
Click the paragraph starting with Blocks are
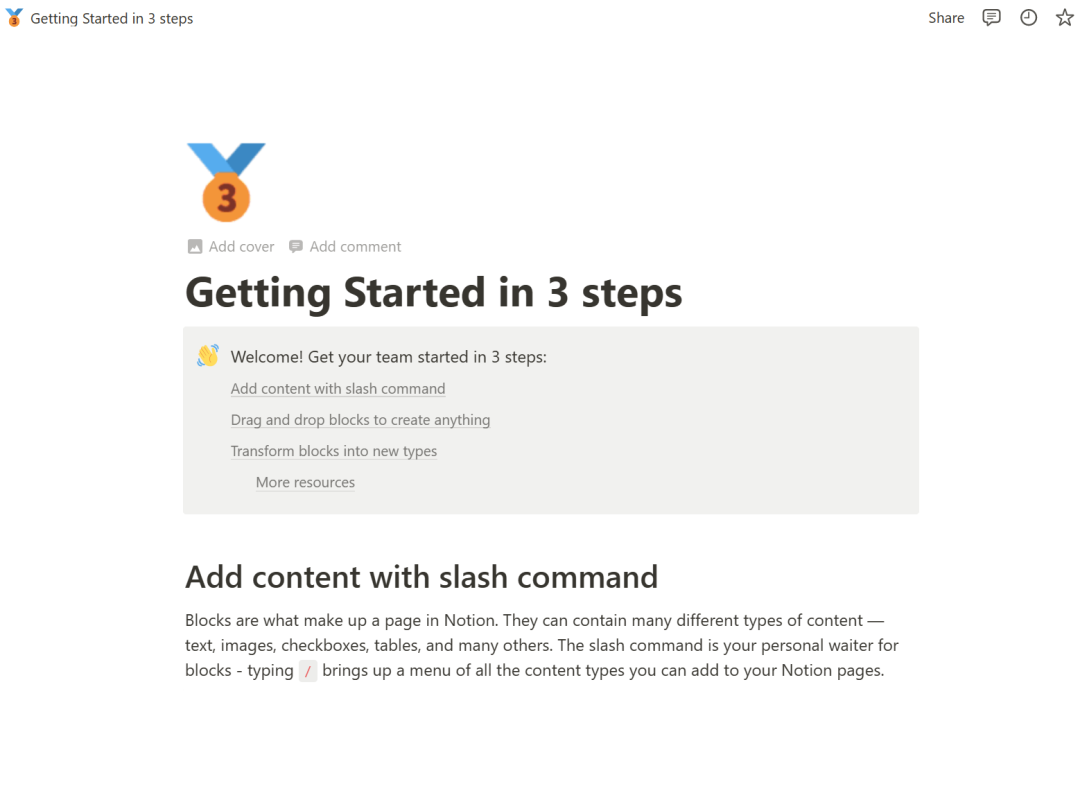(x=534, y=645)
